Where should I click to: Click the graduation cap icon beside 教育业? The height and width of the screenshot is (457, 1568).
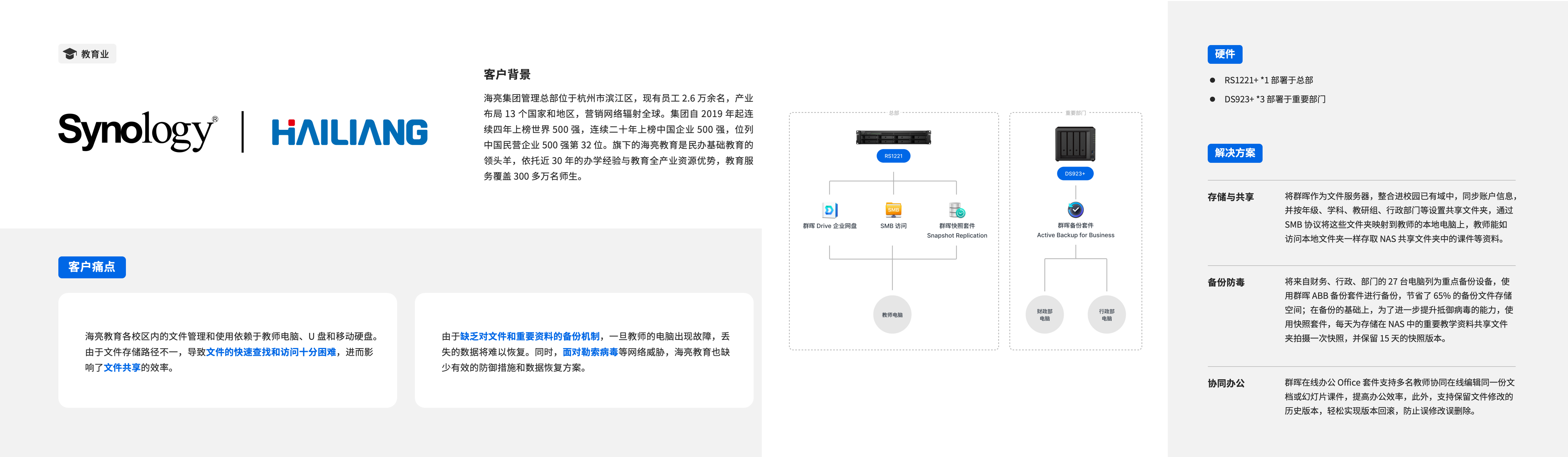(x=70, y=54)
